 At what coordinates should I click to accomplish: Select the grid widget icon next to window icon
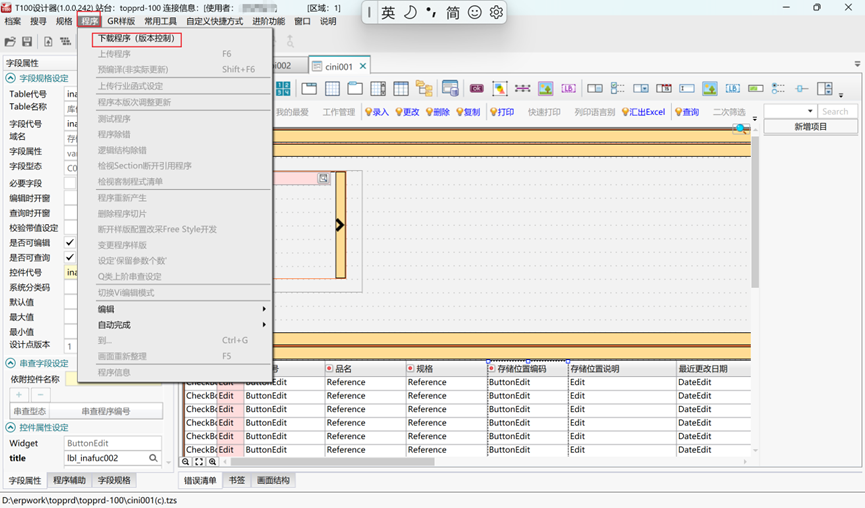[332, 88]
